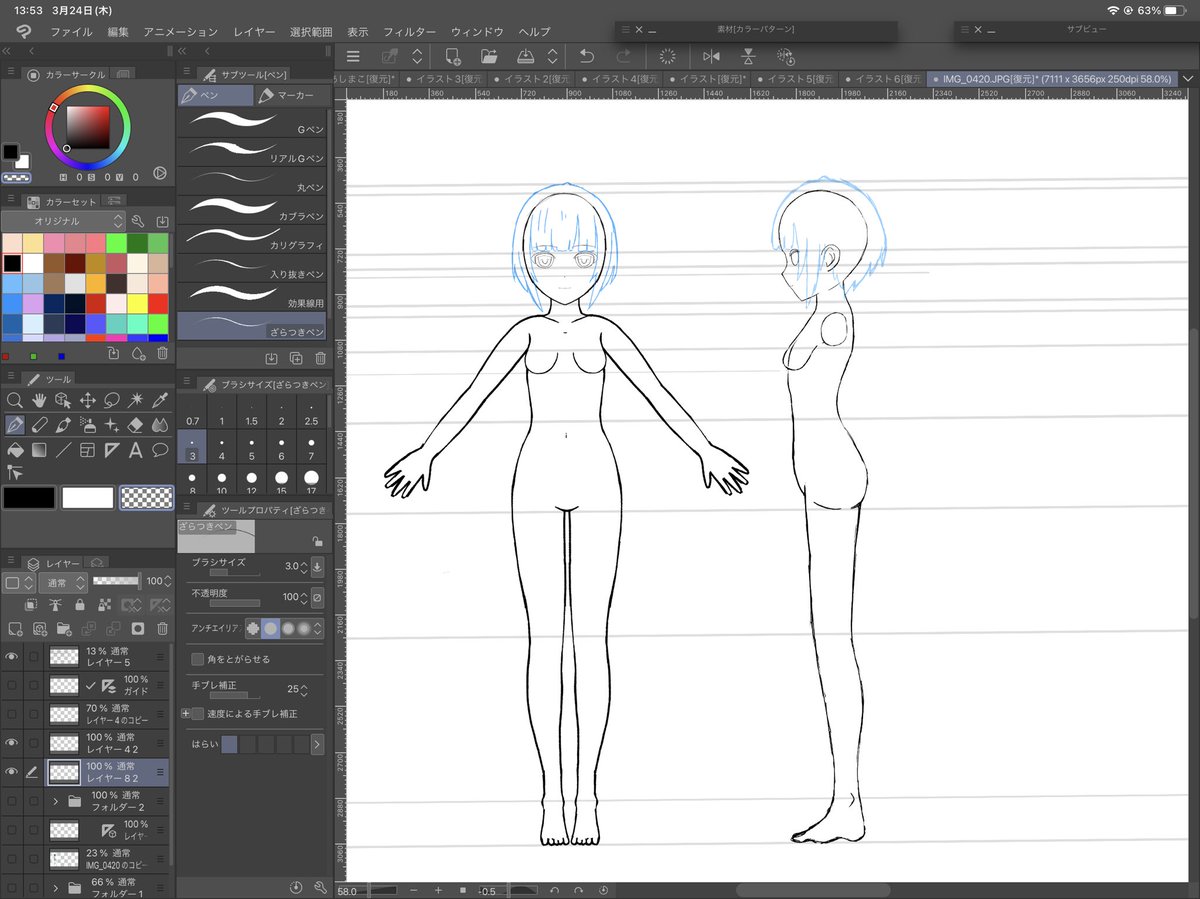Image resolution: width=1200 pixels, height=899 pixels.
Task: Click hue ring of color circle
Action: [87, 88]
